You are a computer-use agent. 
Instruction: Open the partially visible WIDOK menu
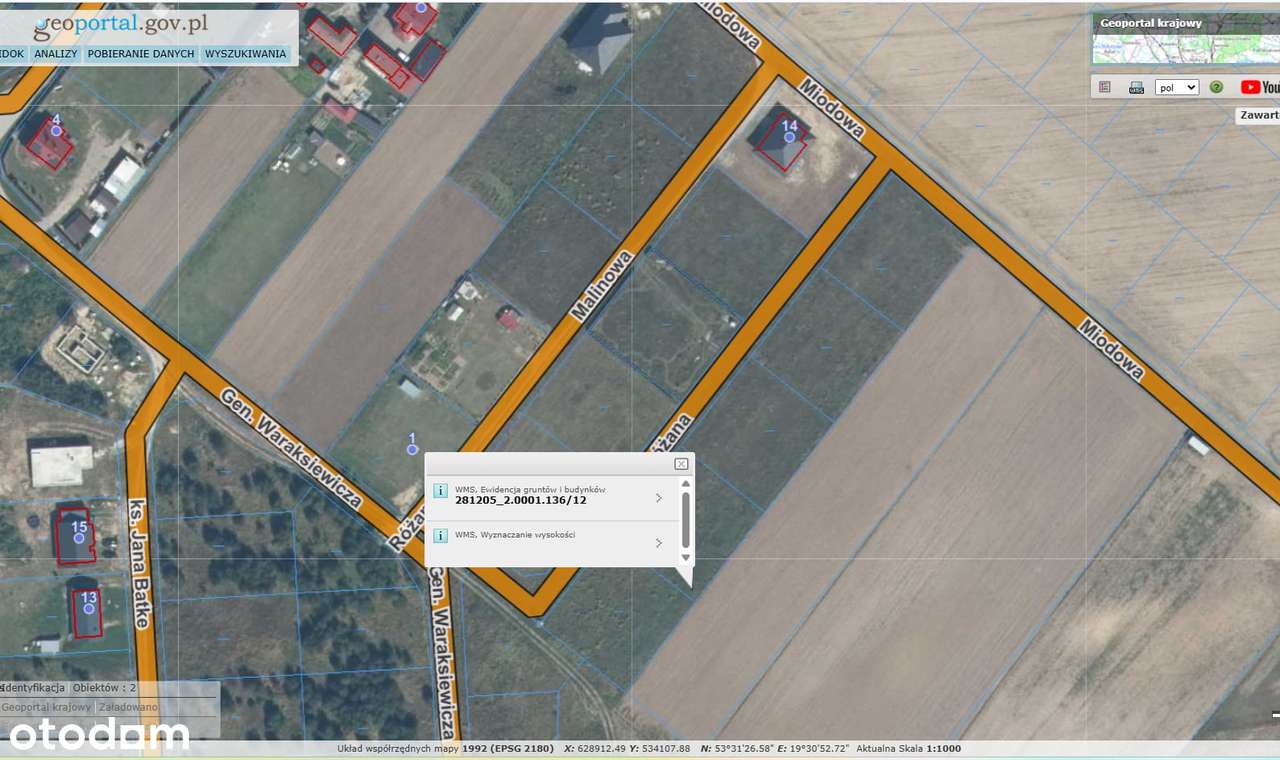(12, 54)
